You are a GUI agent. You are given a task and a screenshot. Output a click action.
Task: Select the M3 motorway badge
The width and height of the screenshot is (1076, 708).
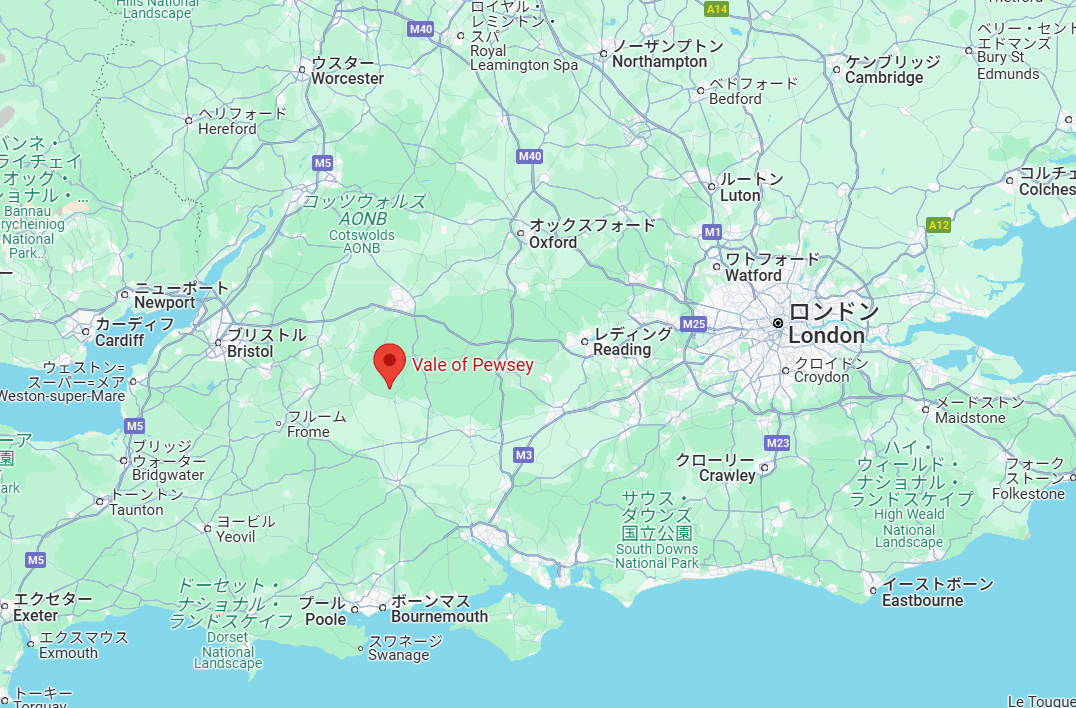(524, 455)
